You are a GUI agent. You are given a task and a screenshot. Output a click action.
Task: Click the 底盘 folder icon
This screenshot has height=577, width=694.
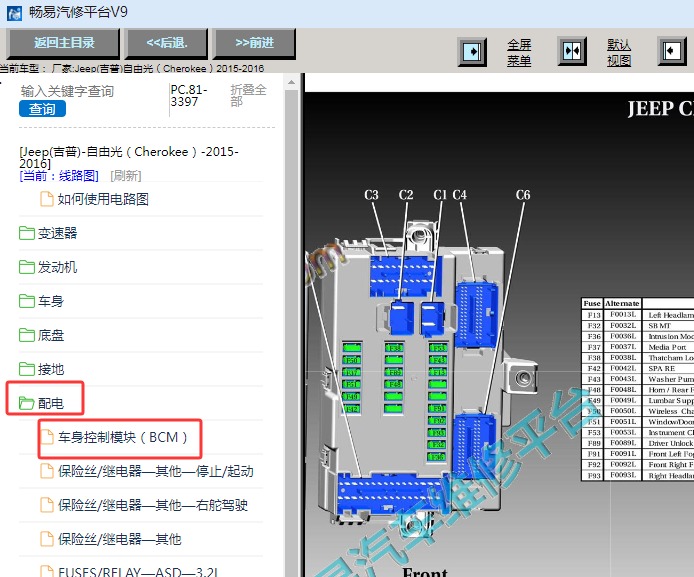[x=27, y=335]
